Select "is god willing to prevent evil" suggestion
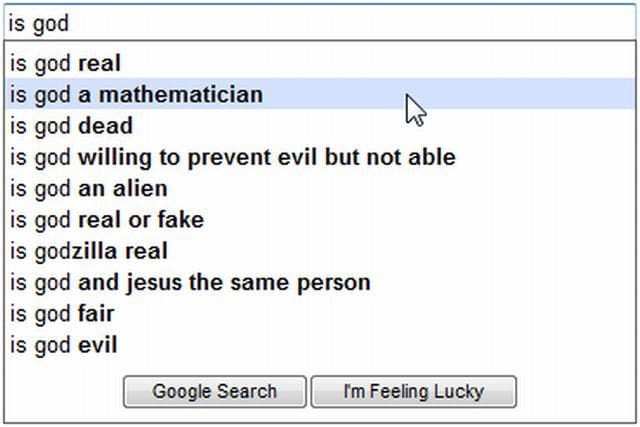 [233, 157]
